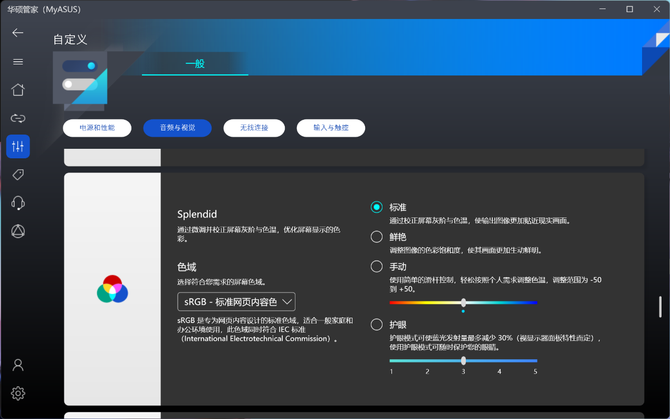Go back with the back arrow
The width and height of the screenshot is (670, 419).
[x=18, y=32]
